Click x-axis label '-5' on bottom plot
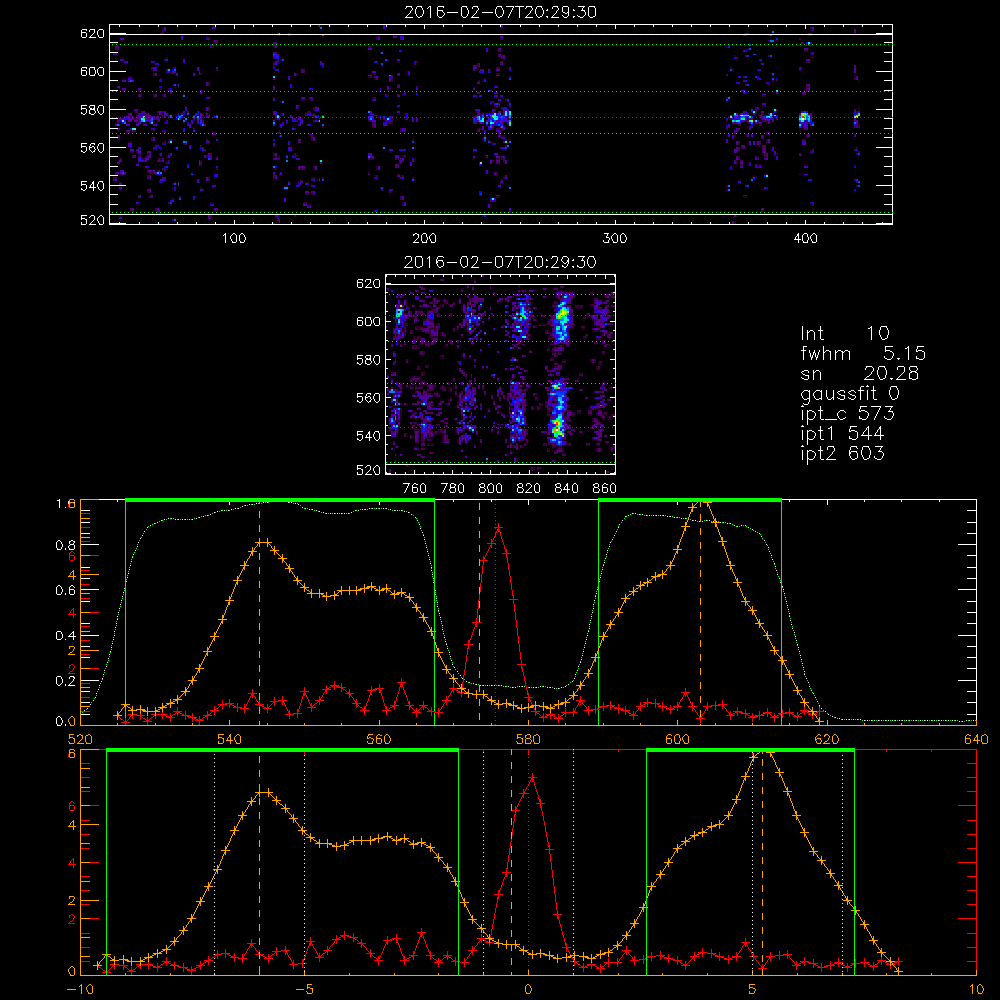The height and width of the screenshot is (1000, 1000). [x=304, y=990]
